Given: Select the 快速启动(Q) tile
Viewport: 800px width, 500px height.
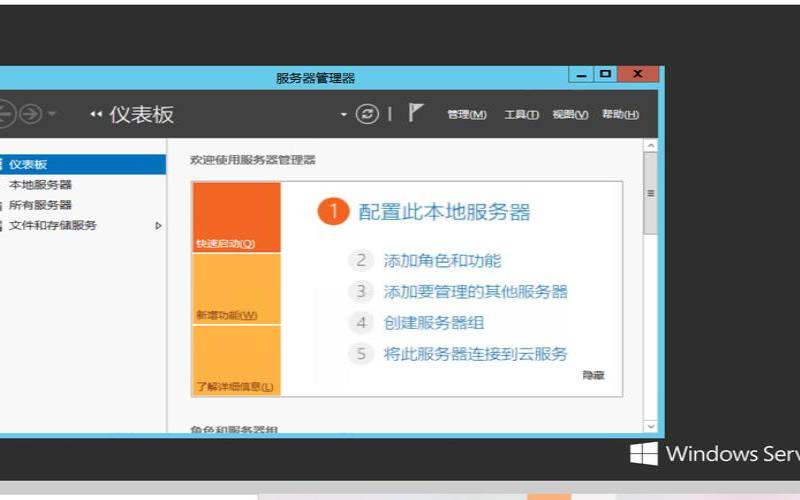Looking at the screenshot, I should 237,217.
